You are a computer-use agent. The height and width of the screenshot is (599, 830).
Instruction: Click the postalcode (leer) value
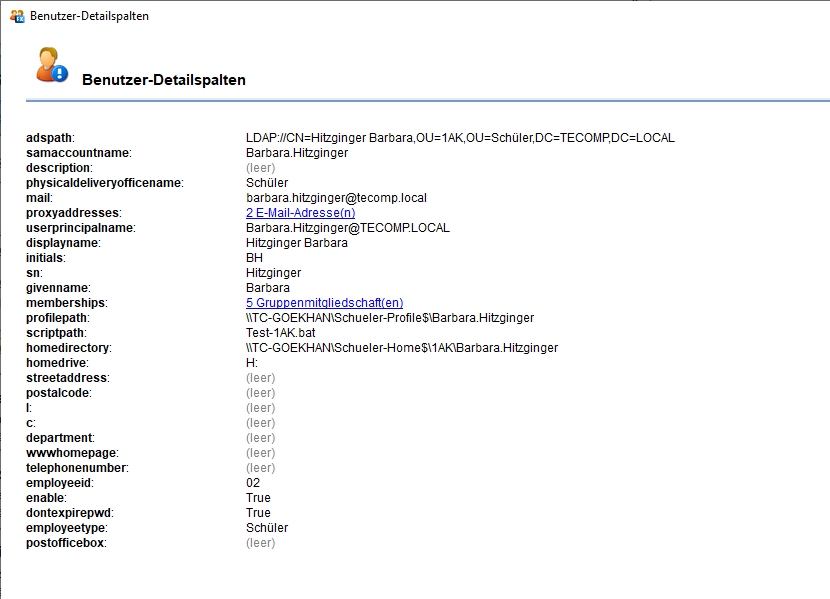(x=260, y=393)
